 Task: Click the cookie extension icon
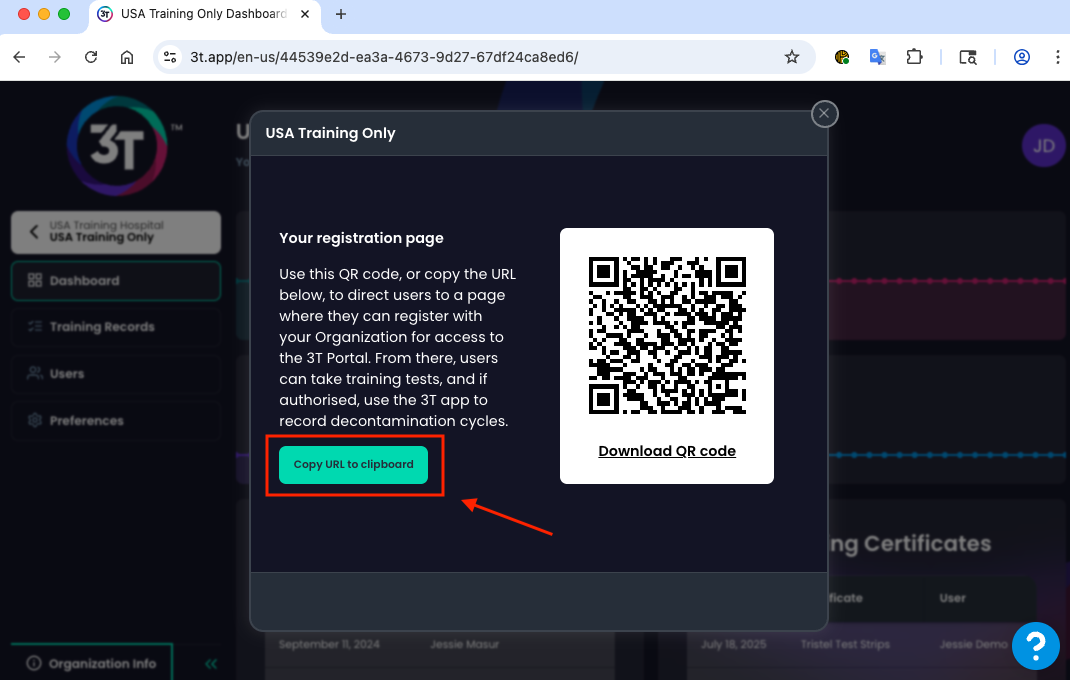click(x=842, y=57)
